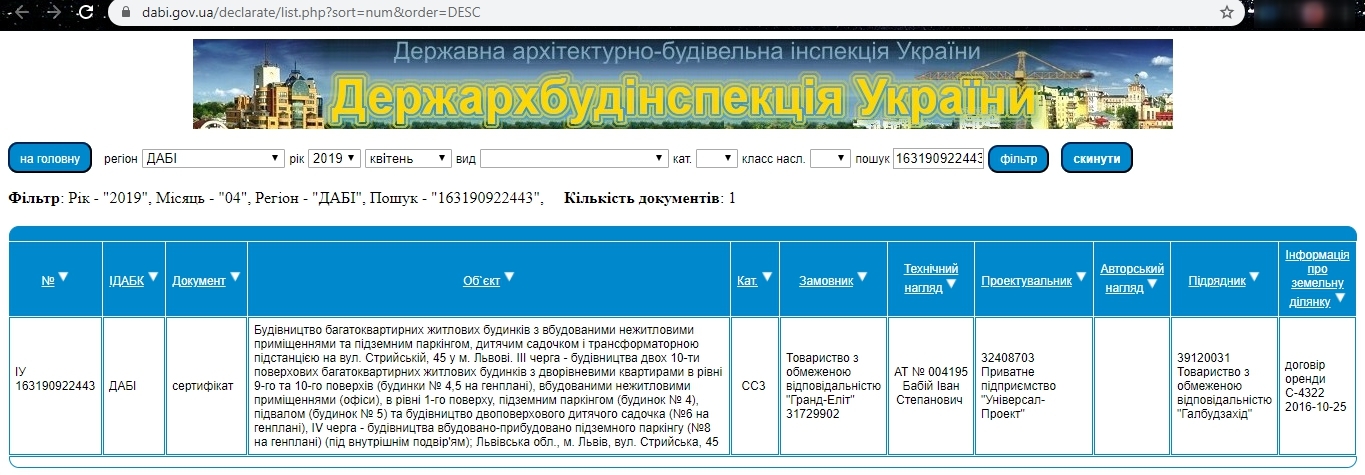Click the Технічний нагляд header link
This screenshot has height=475, width=1365.
click(931, 276)
